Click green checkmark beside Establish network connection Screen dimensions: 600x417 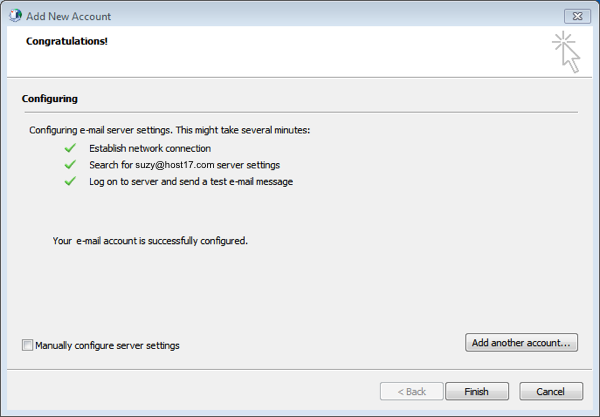point(70,148)
